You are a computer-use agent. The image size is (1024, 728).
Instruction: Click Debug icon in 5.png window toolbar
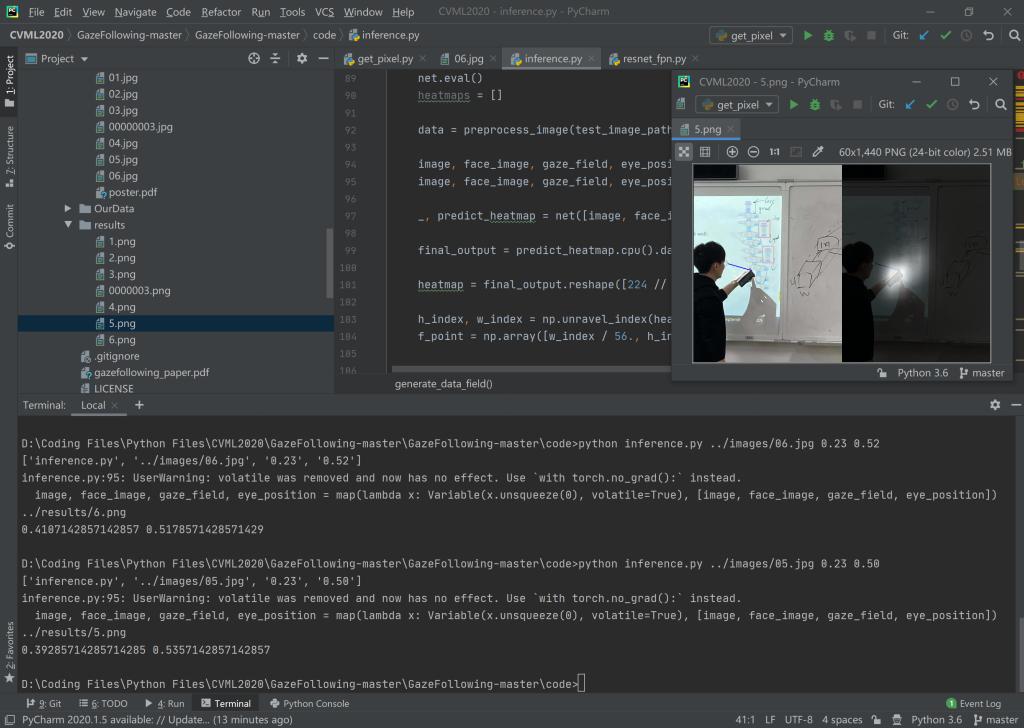click(x=814, y=104)
